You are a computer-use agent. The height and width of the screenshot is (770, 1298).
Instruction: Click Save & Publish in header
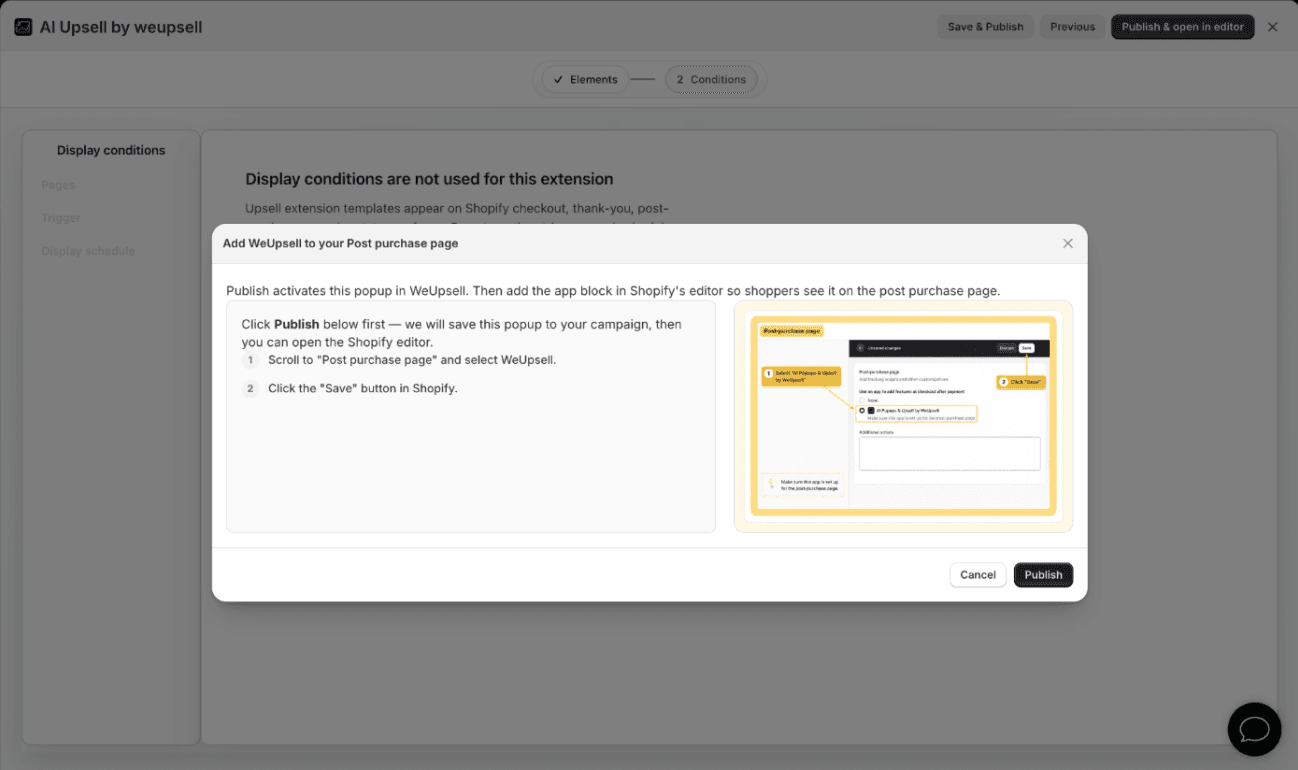tap(985, 27)
